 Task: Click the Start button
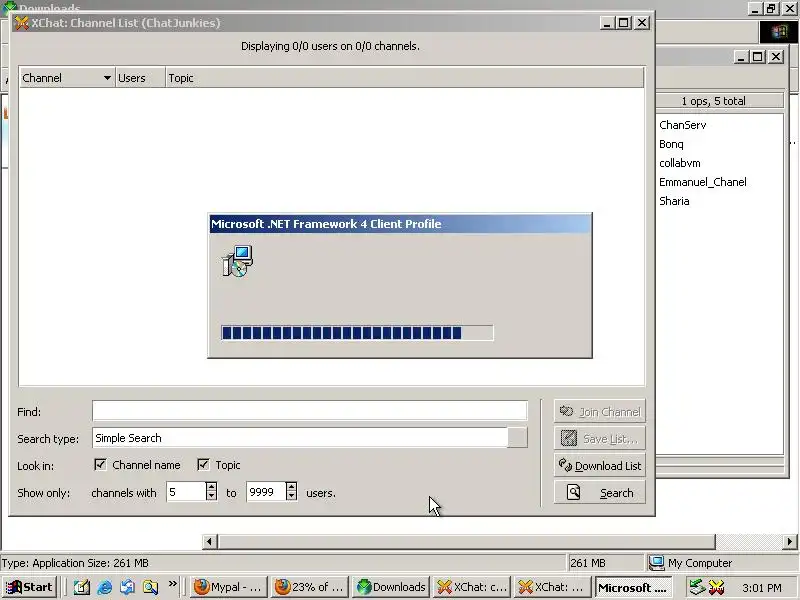click(x=29, y=587)
